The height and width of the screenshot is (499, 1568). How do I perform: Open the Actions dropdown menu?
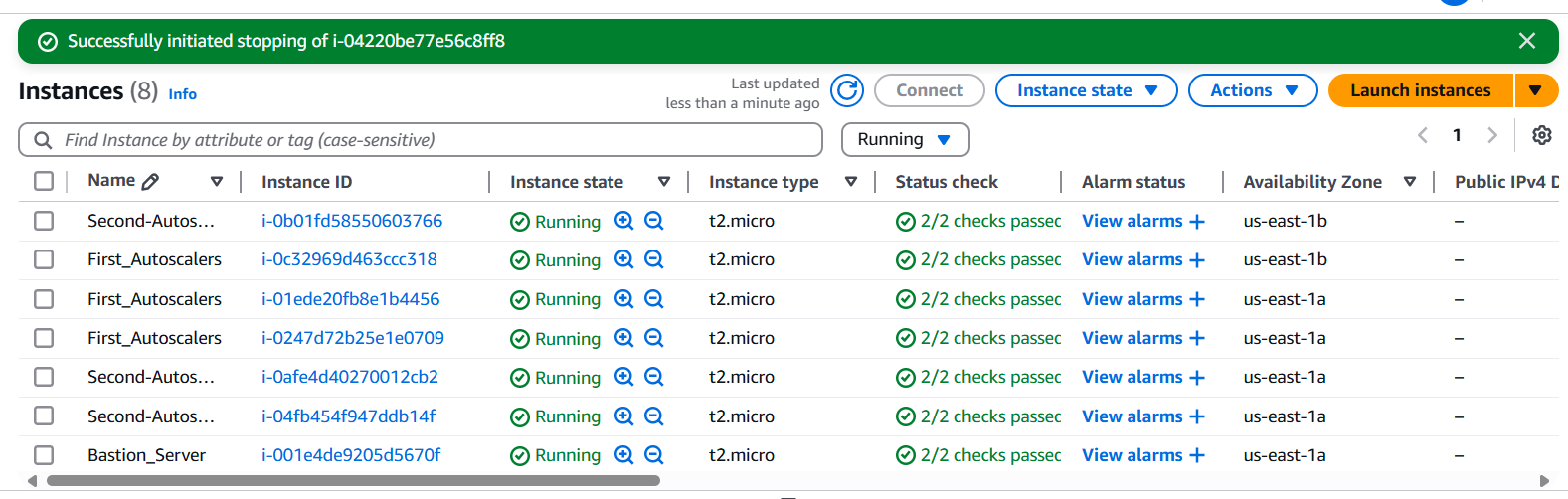click(x=1253, y=90)
